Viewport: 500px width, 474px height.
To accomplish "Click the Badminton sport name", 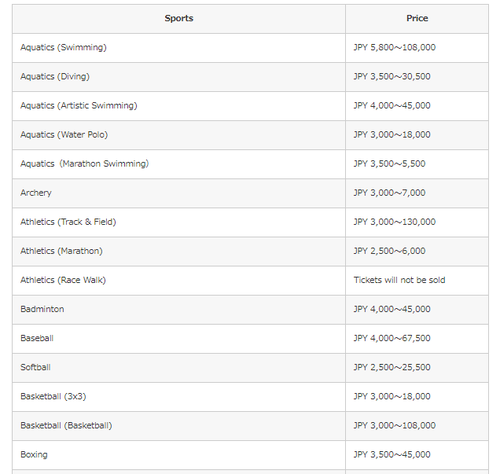I will point(42,309).
